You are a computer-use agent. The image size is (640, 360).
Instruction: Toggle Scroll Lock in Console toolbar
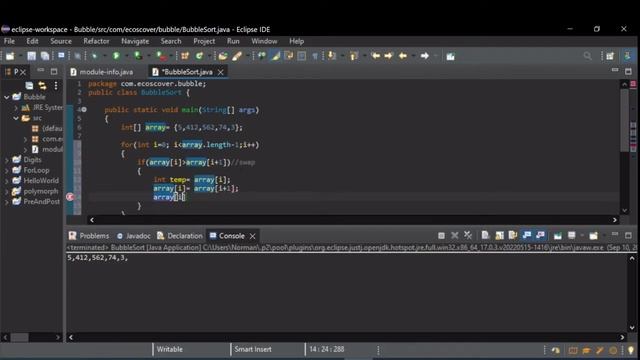point(499,236)
